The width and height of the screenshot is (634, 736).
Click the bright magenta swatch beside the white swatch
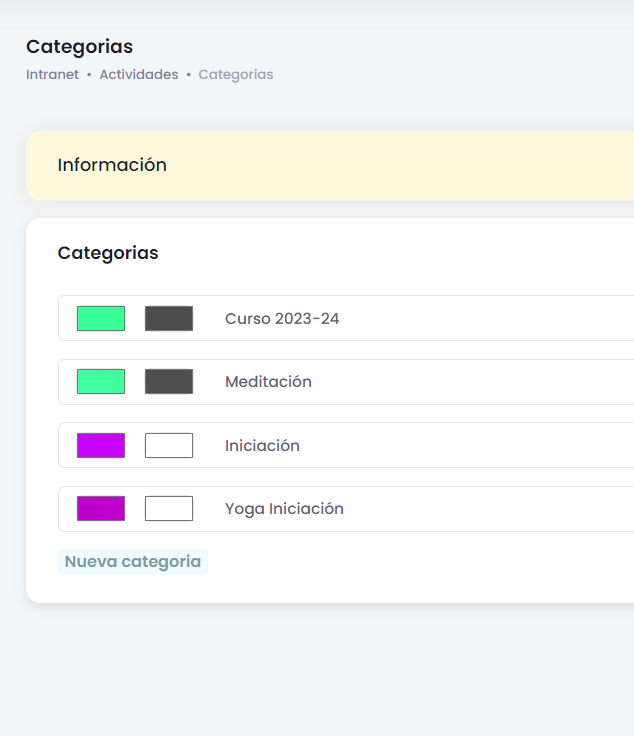(x=101, y=445)
